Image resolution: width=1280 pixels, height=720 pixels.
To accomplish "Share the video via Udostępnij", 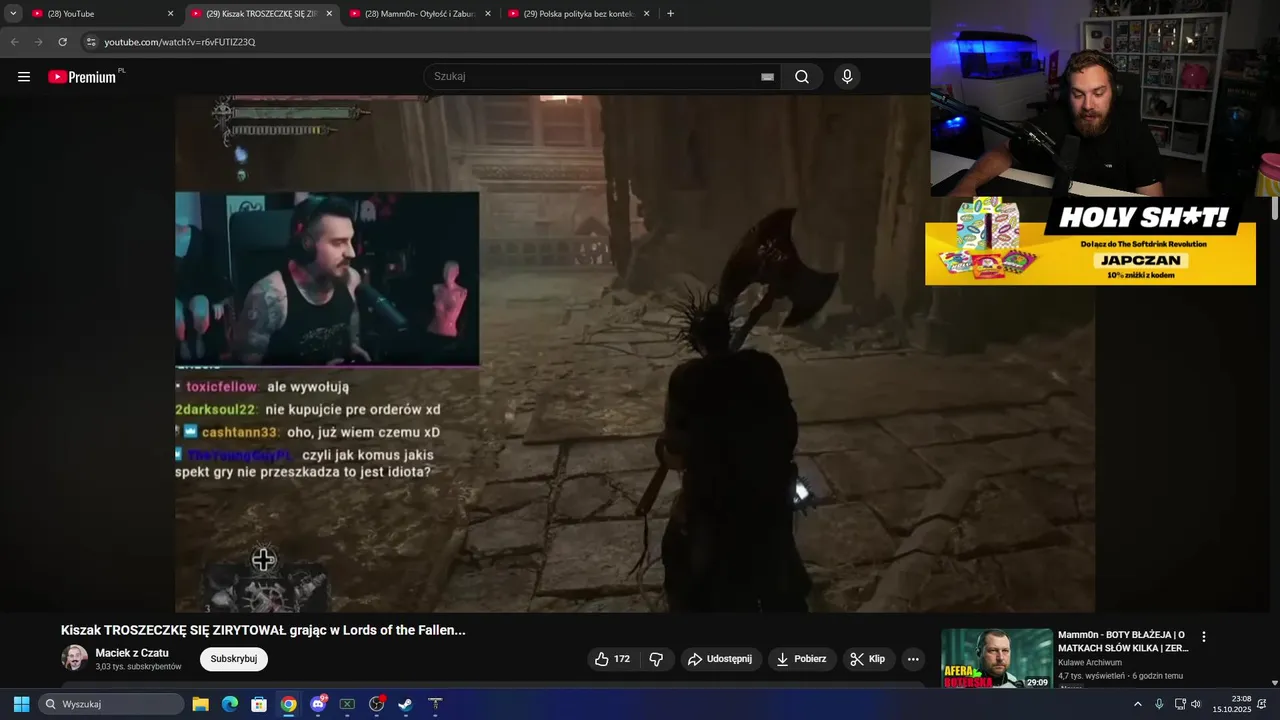I will [721, 659].
